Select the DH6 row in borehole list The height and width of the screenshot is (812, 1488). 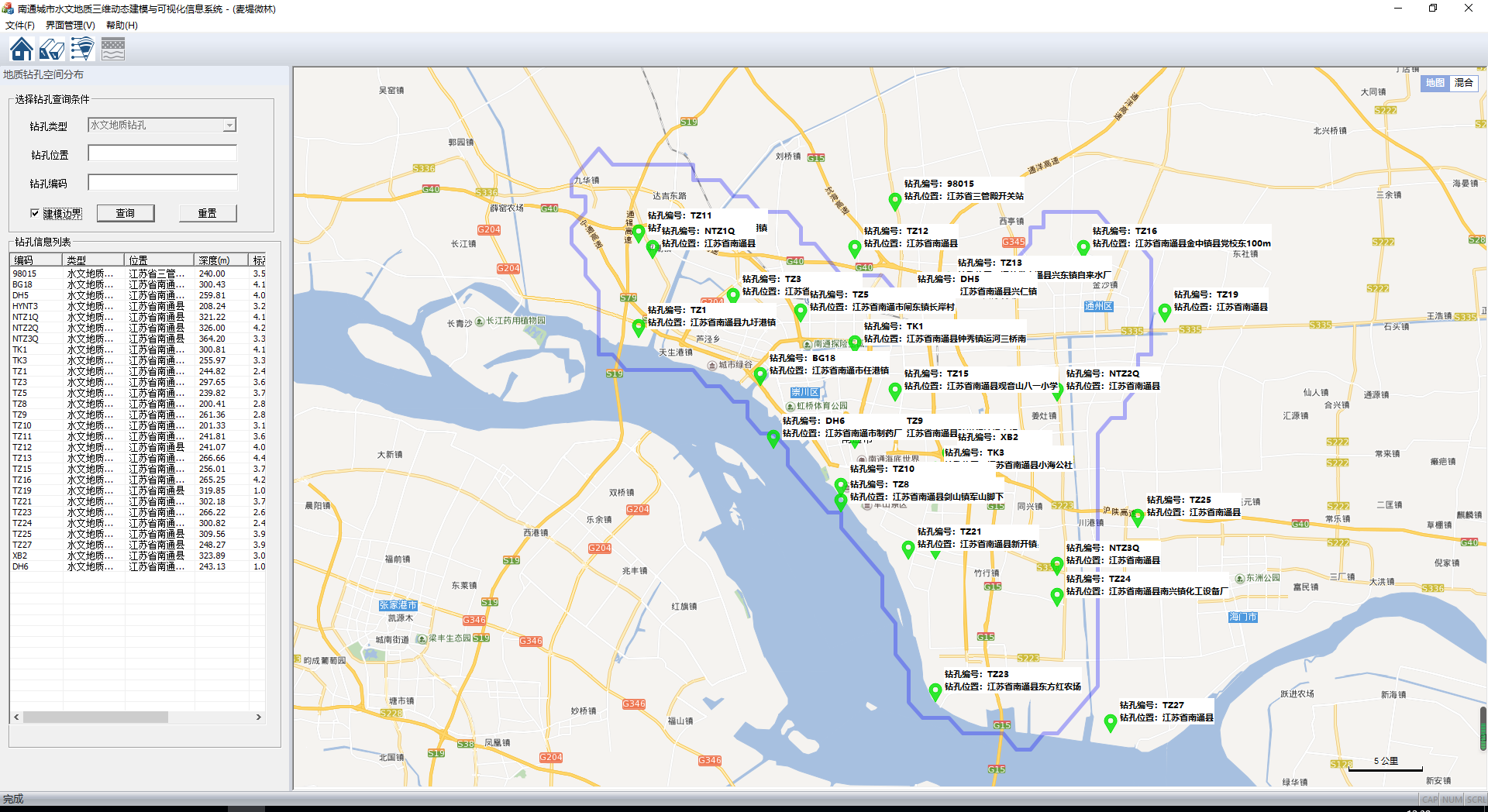point(138,566)
